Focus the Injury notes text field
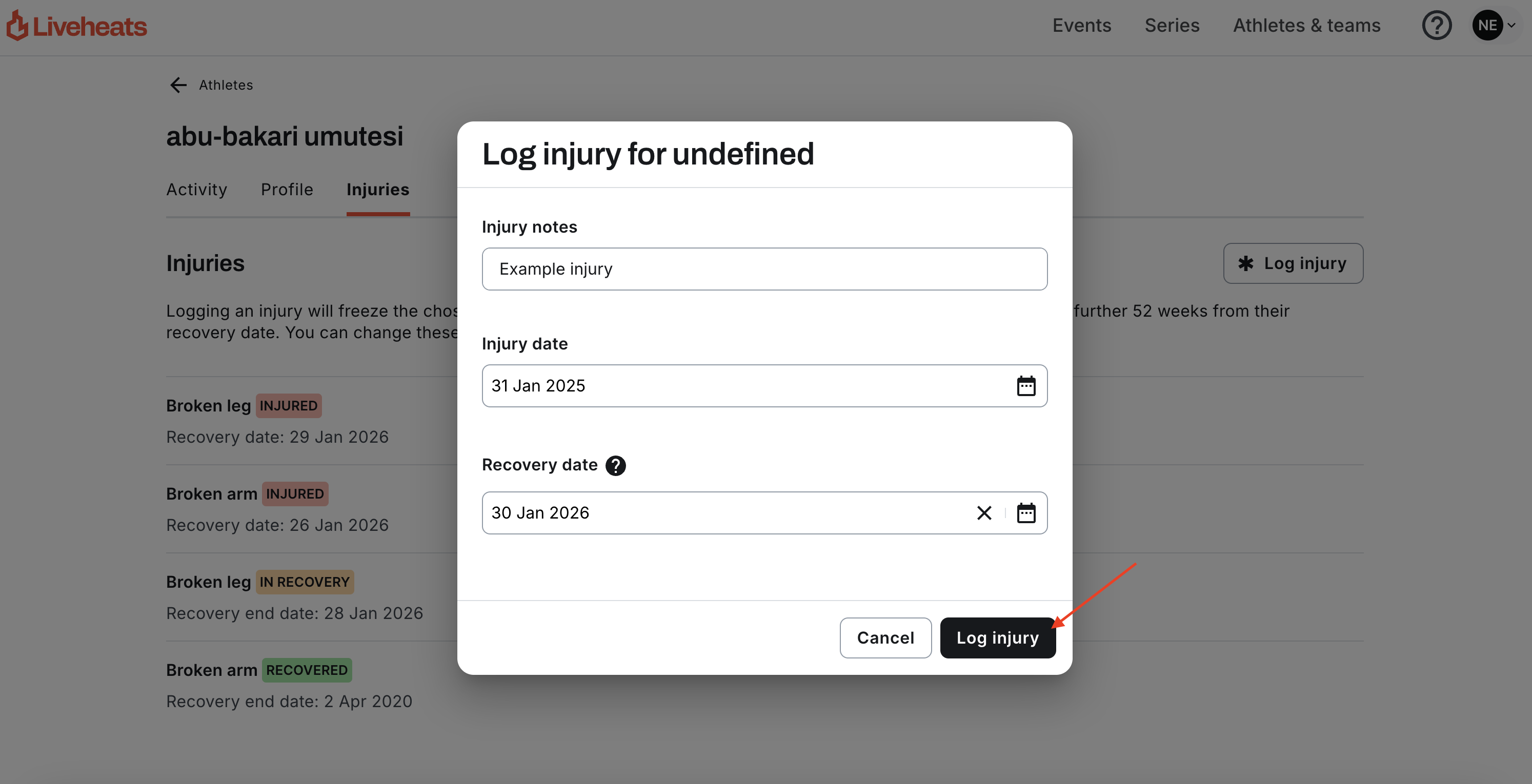Image resolution: width=1532 pixels, height=784 pixels. click(764, 269)
